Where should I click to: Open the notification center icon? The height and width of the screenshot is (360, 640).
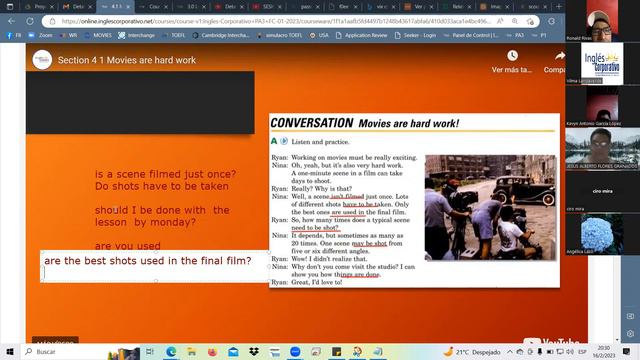[626, 351]
